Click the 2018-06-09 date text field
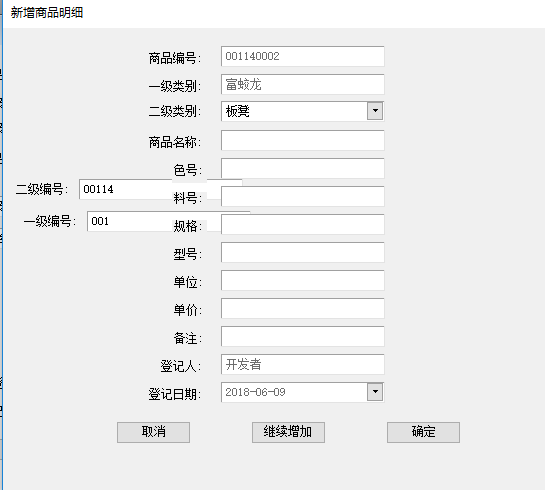This screenshot has width=545, height=490. click(294, 392)
